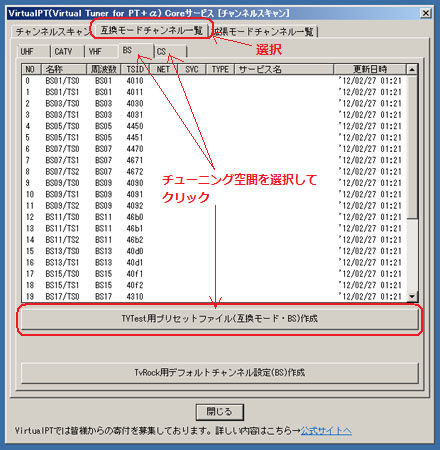Select row BS03/TS0

coord(214,103)
